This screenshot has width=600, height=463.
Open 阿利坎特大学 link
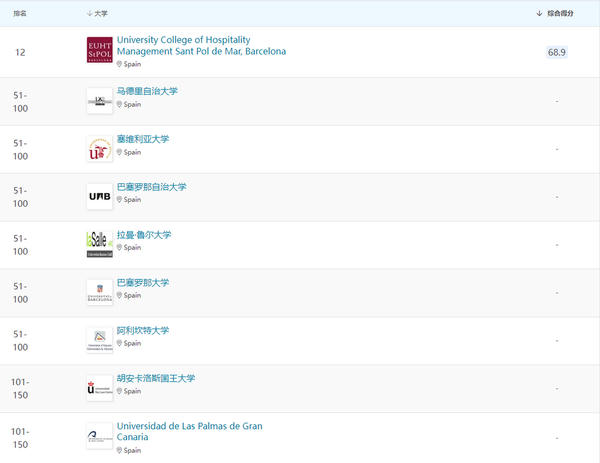pyautogui.click(x=143, y=330)
